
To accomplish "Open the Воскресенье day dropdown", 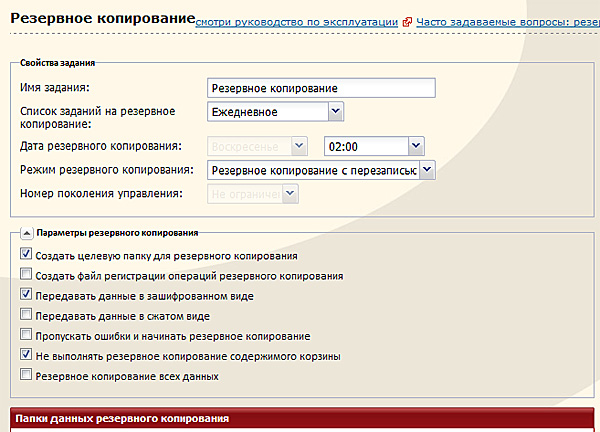I will [x=256, y=146].
